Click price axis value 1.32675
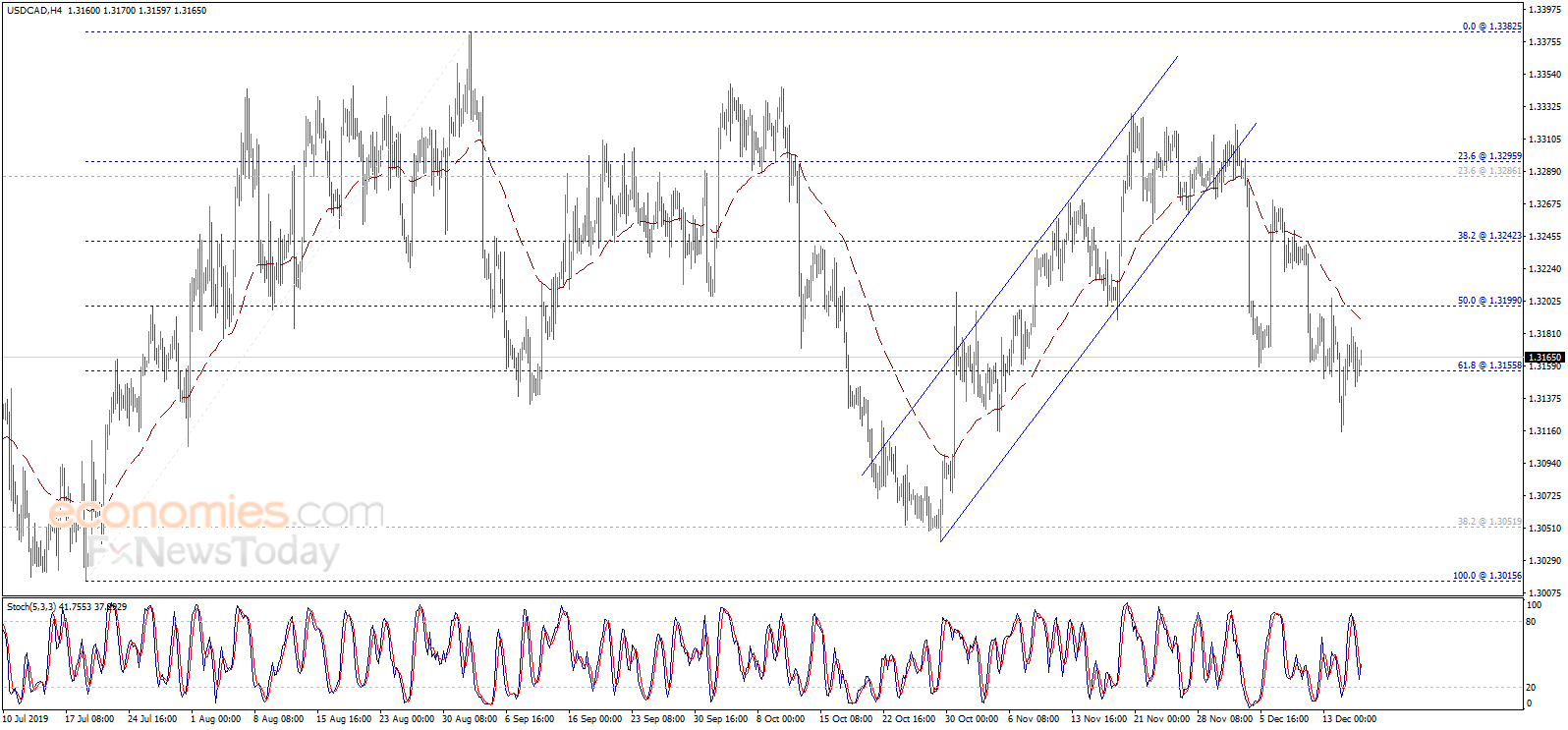Screen dimensions: 1568x730 pyautogui.click(x=1544, y=204)
